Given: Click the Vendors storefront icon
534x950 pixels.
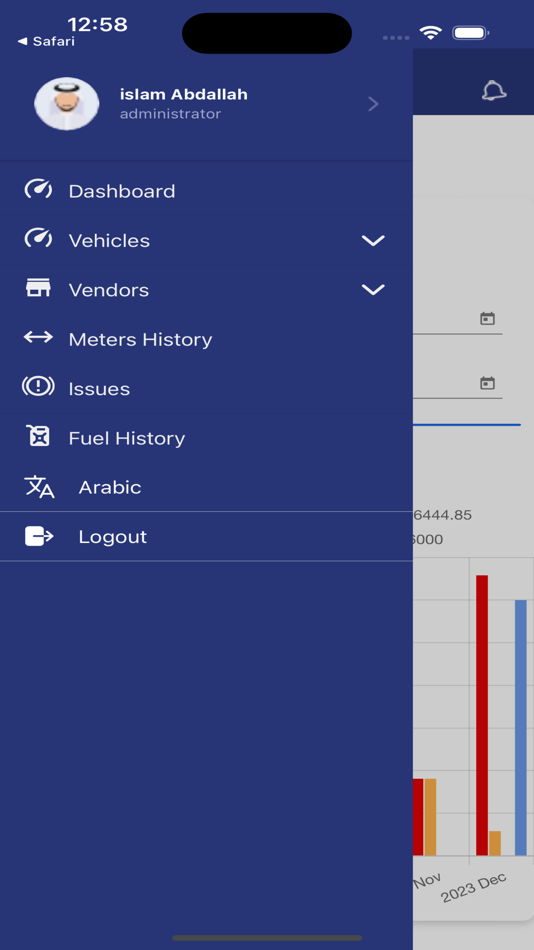Looking at the screenshot, I should click(38, 287).
